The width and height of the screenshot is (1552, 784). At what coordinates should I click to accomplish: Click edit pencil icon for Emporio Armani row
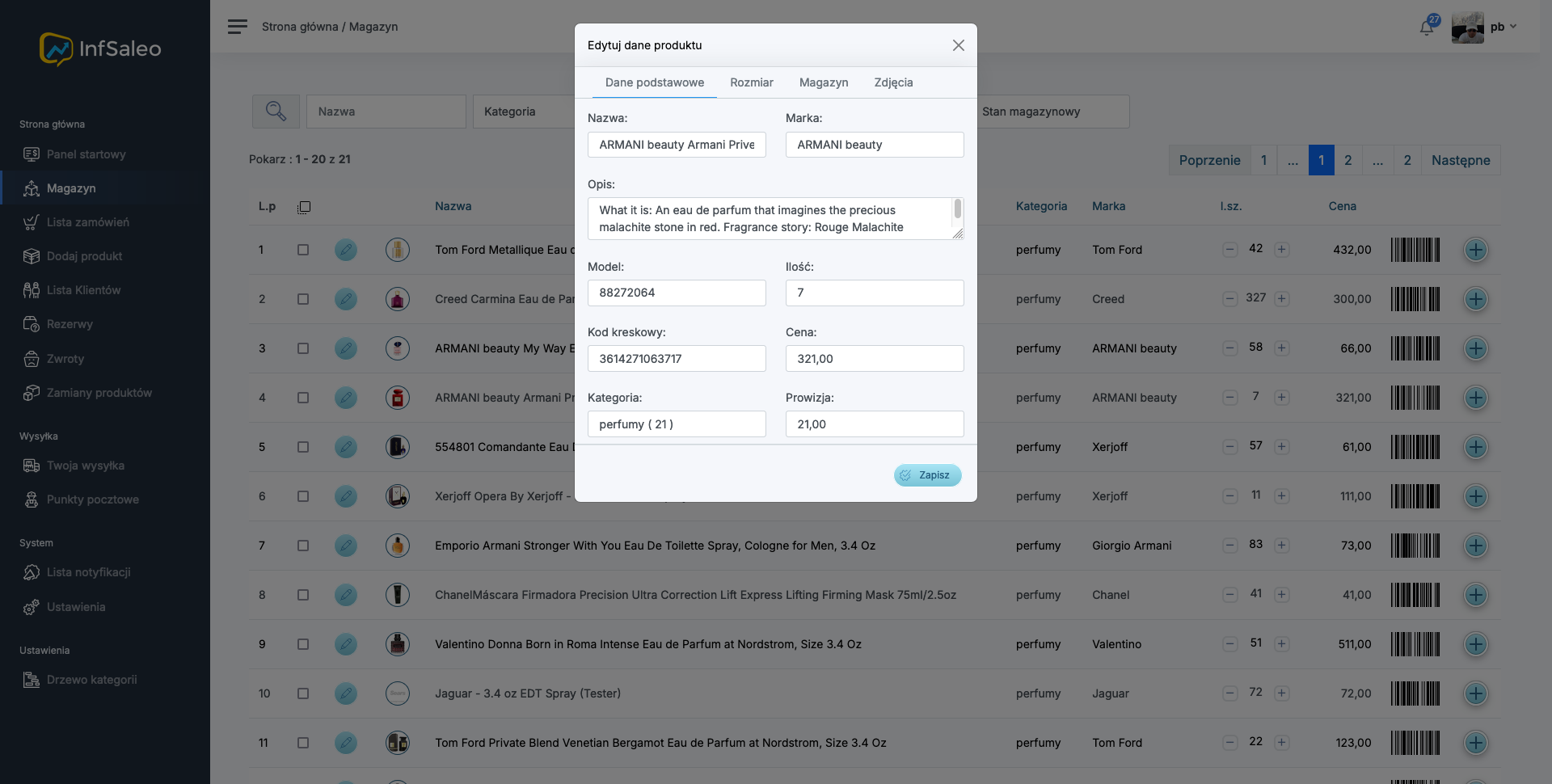(x=346, y=546)
